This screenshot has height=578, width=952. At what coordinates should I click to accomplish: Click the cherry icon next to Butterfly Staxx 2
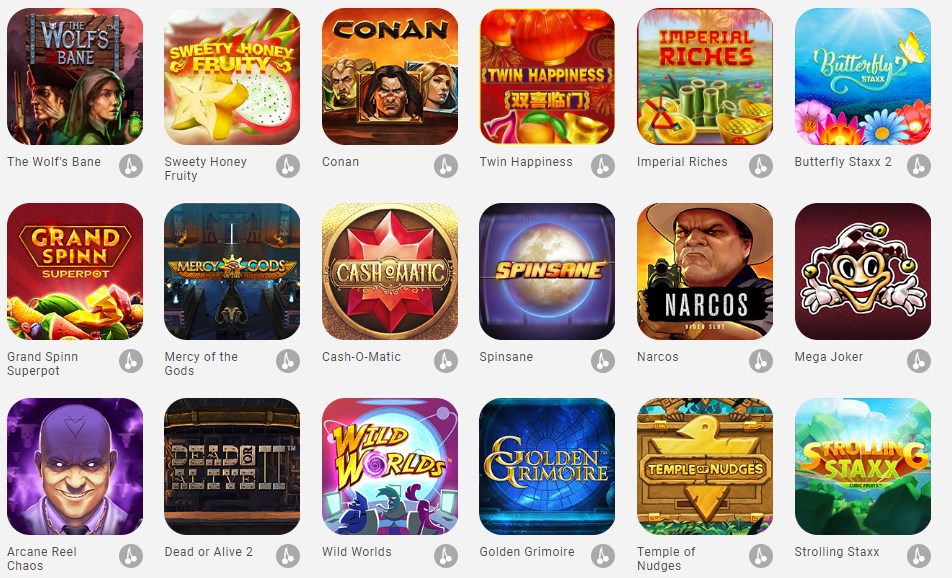[x=919, y=166]
